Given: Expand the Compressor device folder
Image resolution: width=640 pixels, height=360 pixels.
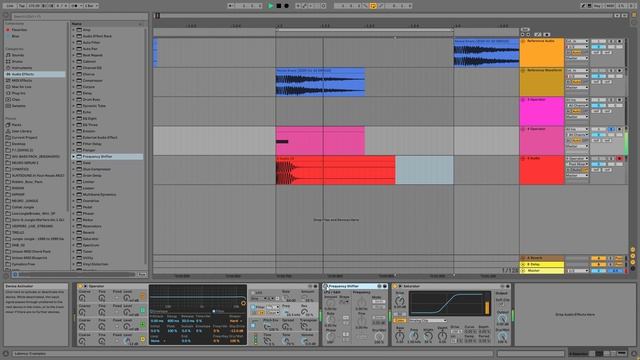Looking at the screenshot, I should coord(73,80).
